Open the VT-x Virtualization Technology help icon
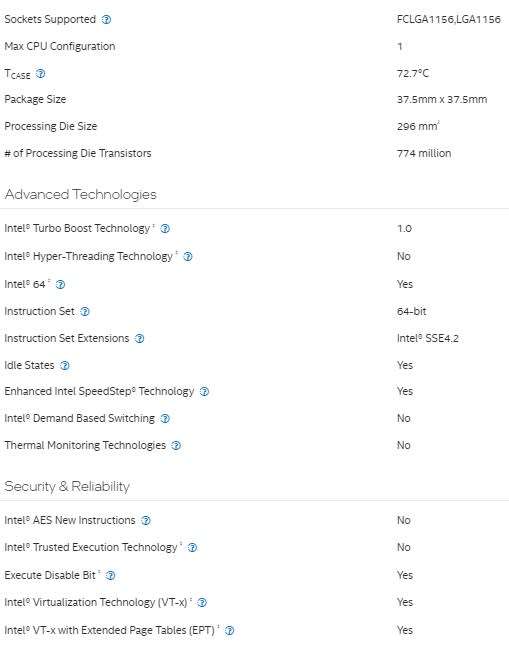Viewport: 509px width, 672px height. pyautogui.click(x=202, y=603)
